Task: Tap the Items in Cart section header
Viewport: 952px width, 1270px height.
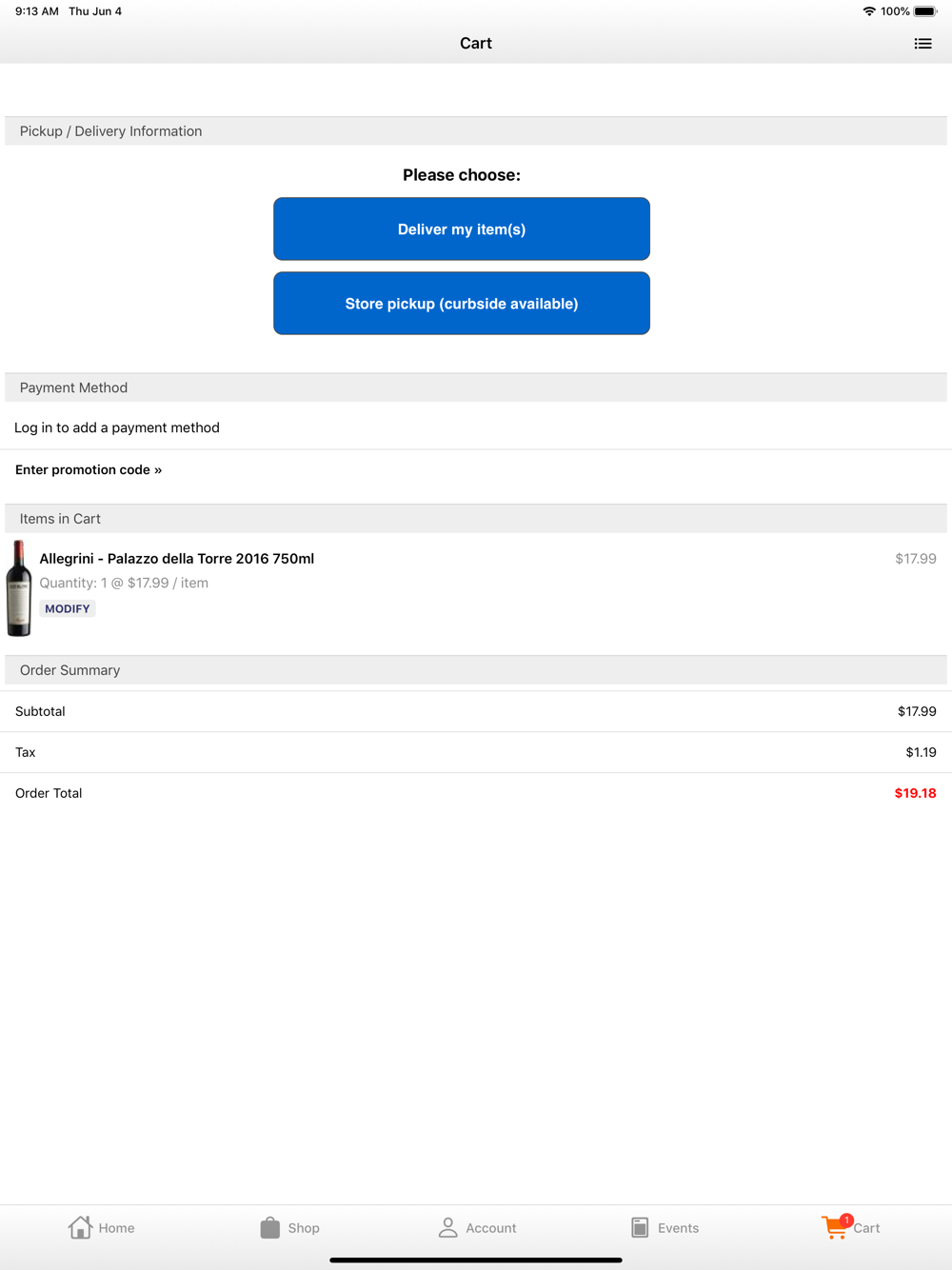Action: pyautogui.click(x=476, y=519)
